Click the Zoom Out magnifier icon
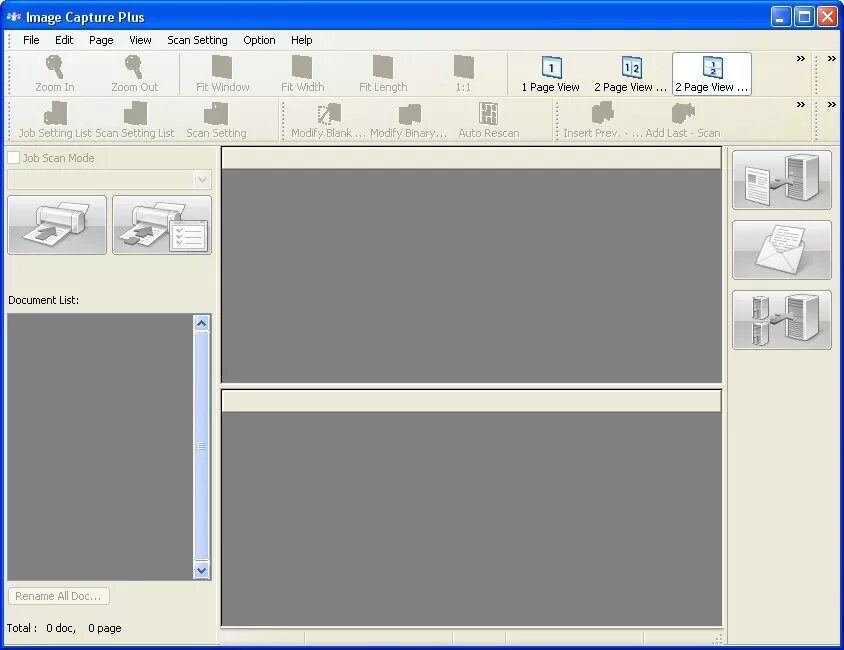Viewport: 844px width, 650px height. (133, 67)
